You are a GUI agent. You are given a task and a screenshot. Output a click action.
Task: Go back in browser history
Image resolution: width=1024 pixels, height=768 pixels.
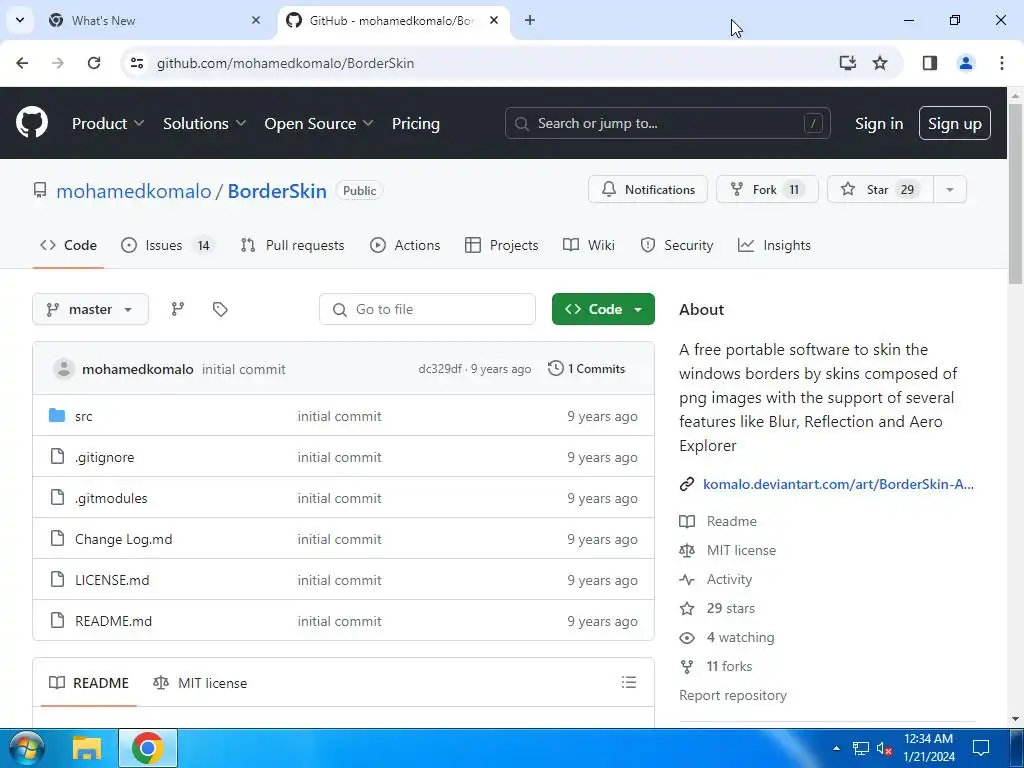coord(22,63)
